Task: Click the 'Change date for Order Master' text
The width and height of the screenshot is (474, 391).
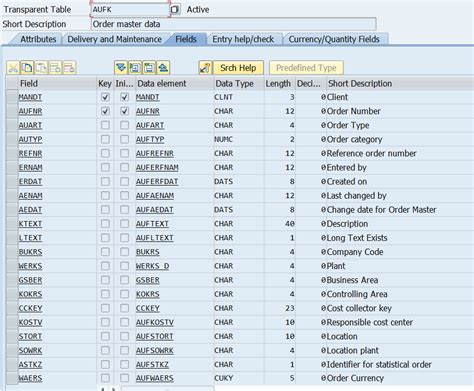Action: coord(381,210)
